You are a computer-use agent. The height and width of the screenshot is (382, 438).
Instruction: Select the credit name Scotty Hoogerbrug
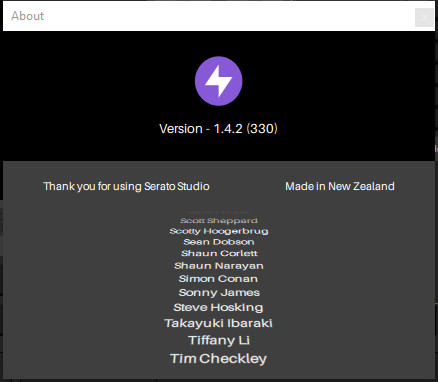[219, 231]
